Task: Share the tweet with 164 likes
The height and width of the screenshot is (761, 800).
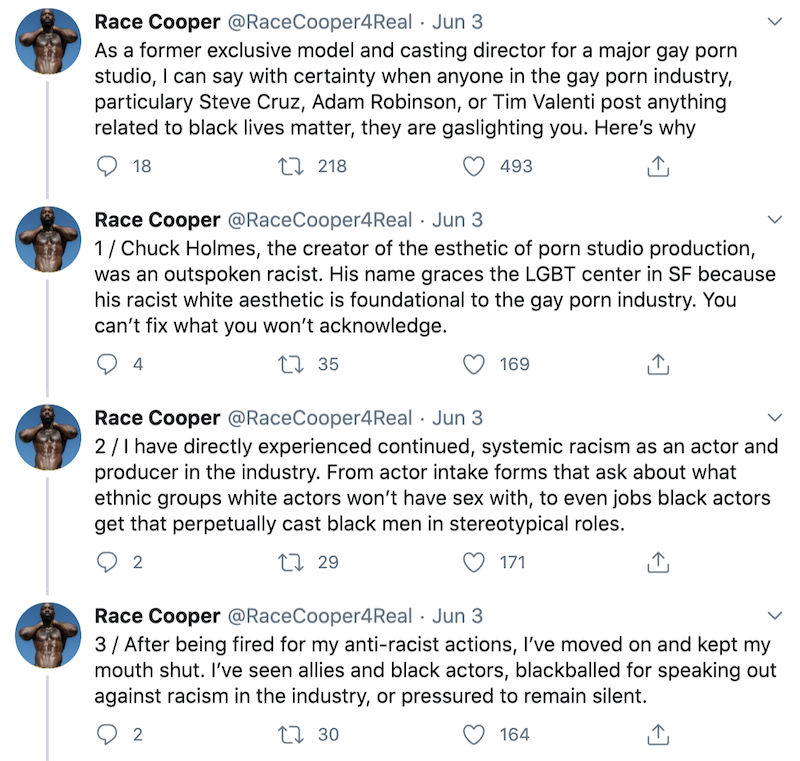Action: 657,734
